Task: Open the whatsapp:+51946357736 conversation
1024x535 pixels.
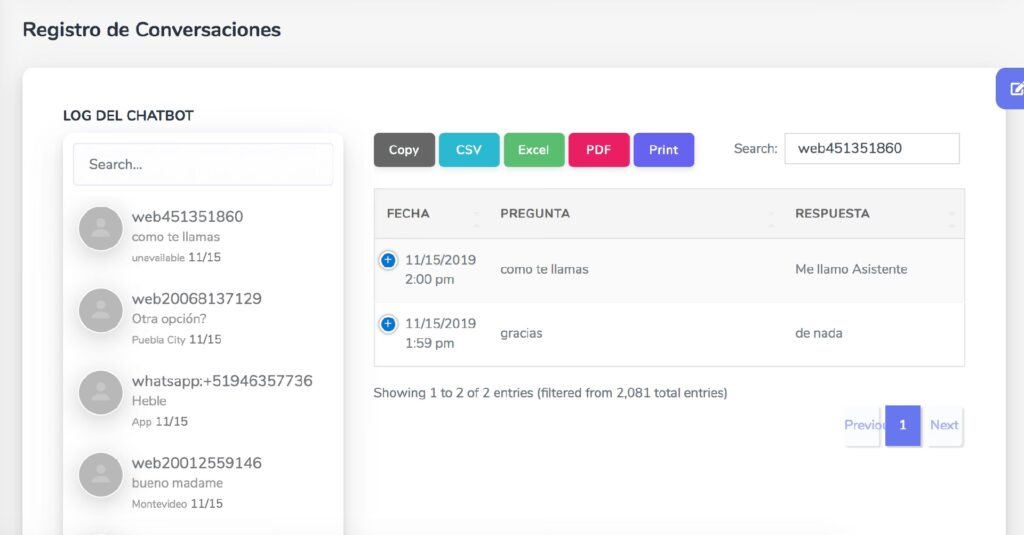Action: coord(222,381)
